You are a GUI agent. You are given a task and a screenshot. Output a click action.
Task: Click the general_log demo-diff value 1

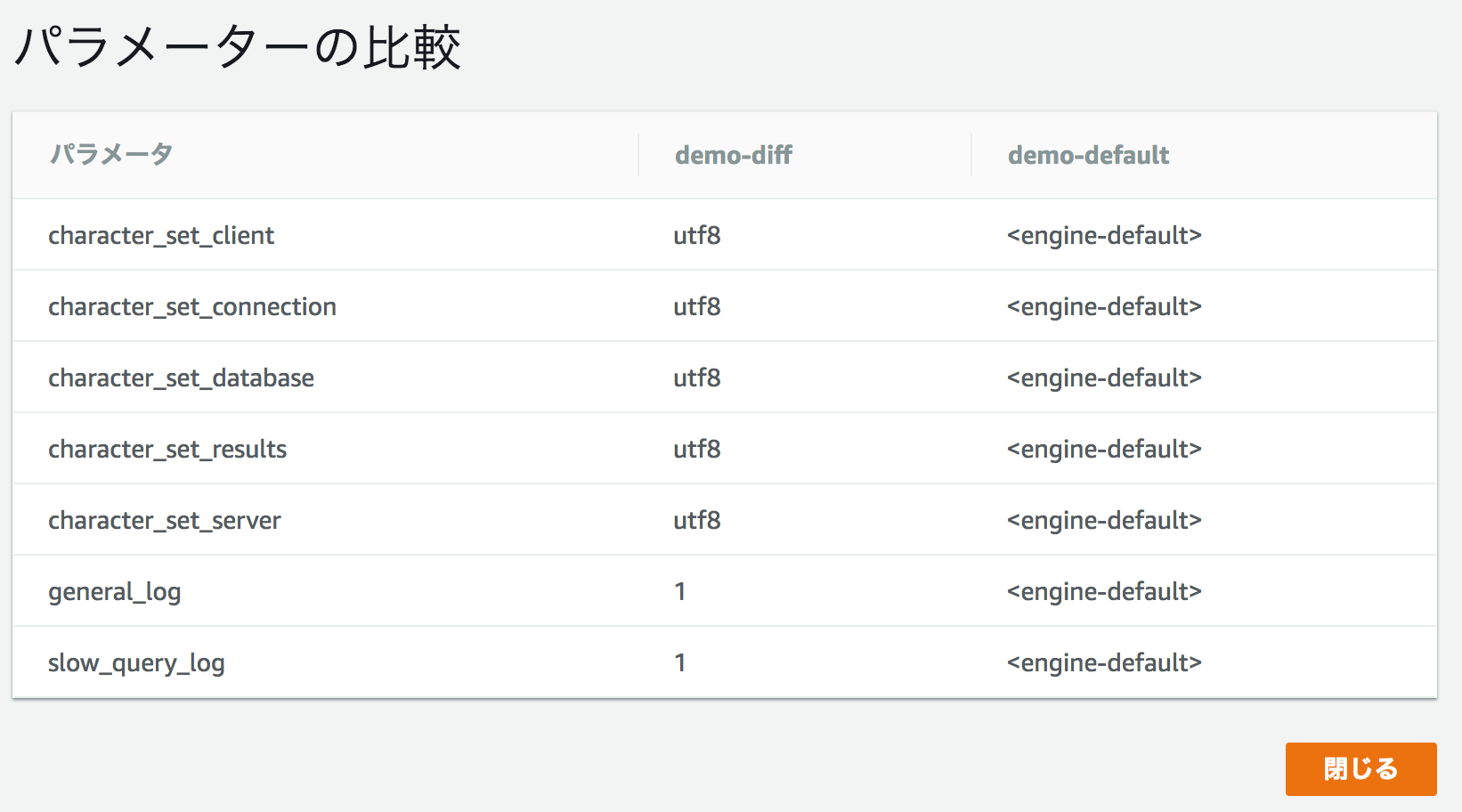(680, 591)
